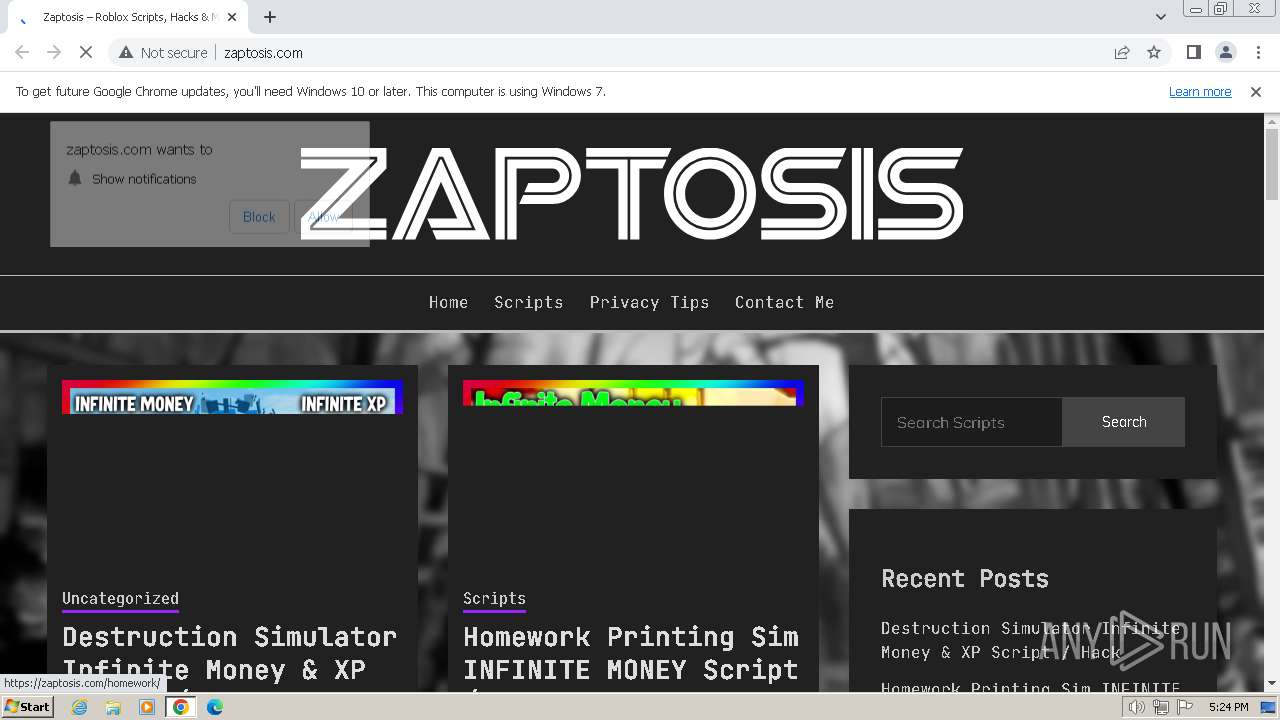Open the browser side panel
This screenshot has width=1280, height=720.
(x=1194, y=53)
